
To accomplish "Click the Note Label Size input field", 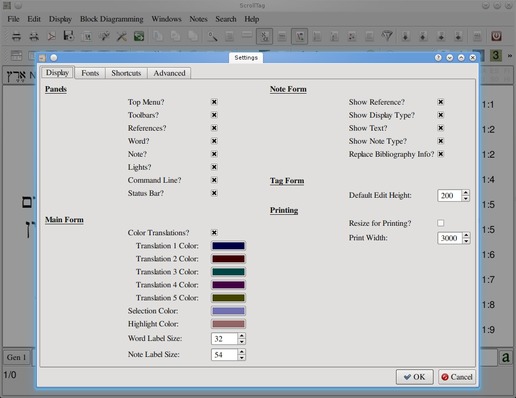I will click(x=224, y=355).
